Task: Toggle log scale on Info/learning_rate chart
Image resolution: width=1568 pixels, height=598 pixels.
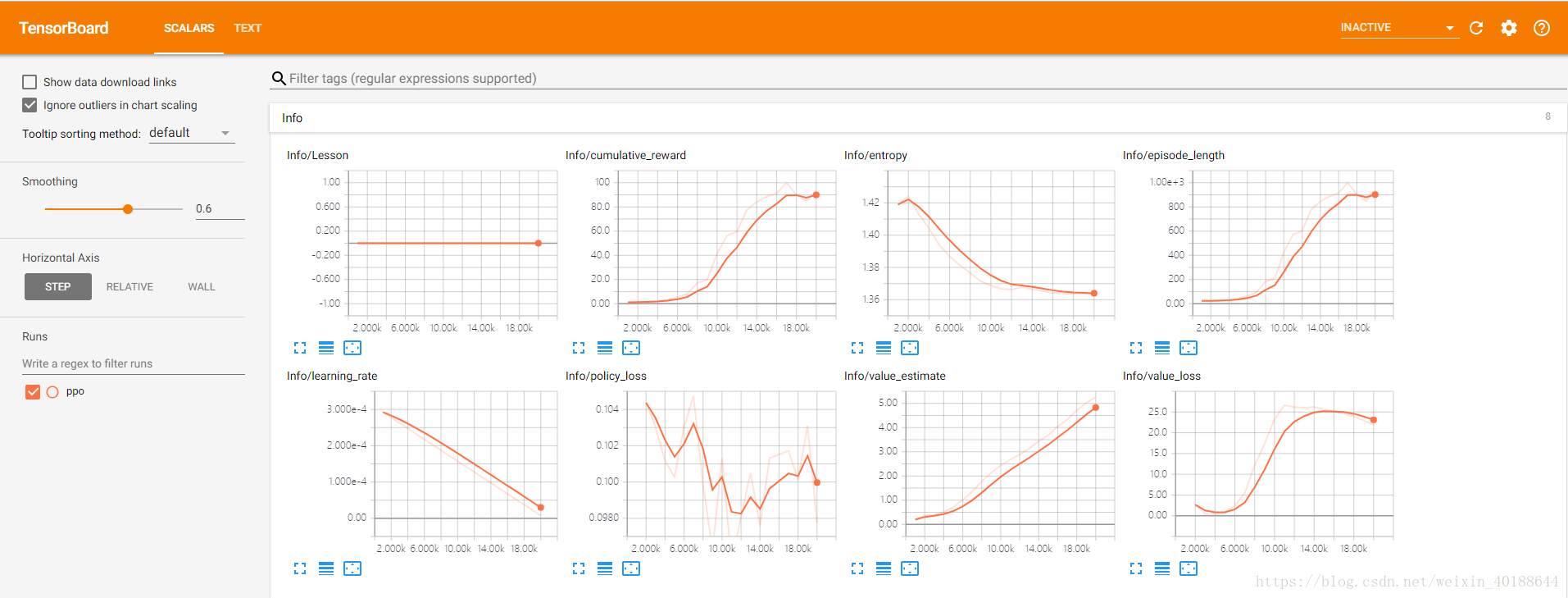Action: click(x=326, y=568)
